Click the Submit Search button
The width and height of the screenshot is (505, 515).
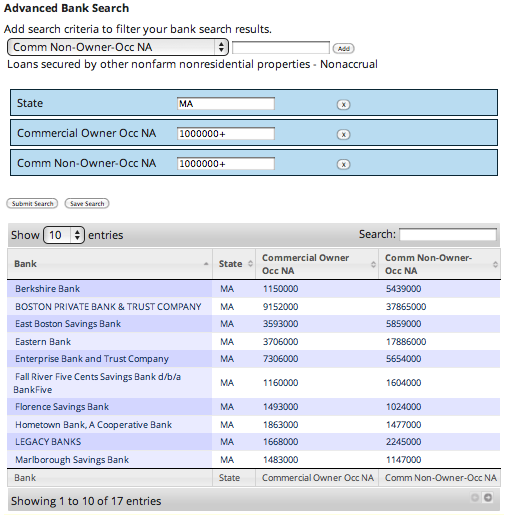(32, 203)
